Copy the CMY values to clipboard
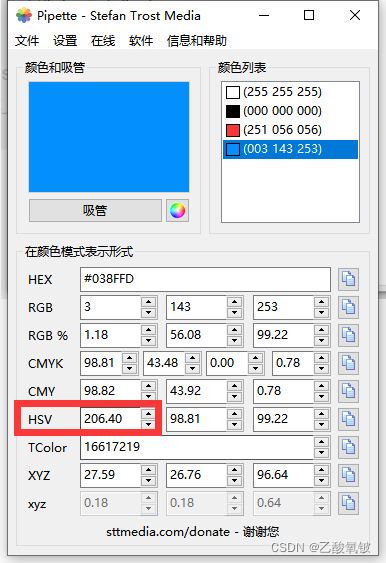 [x=348, y=391]
